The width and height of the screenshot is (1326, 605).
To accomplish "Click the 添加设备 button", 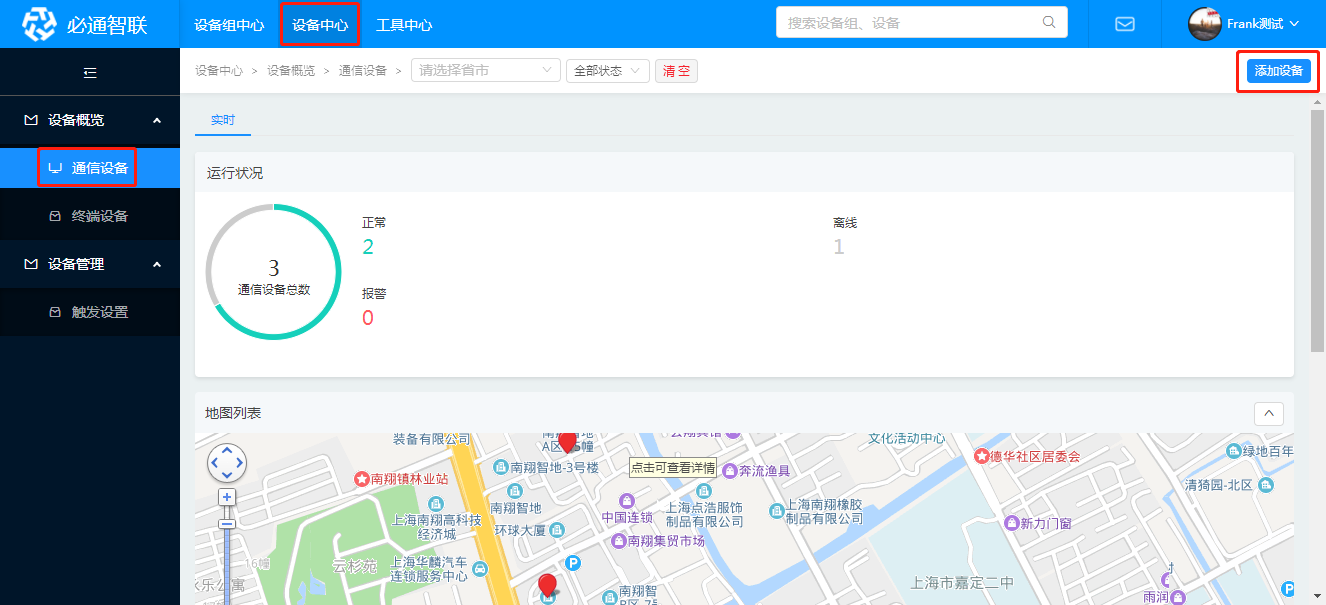I will point(1278,71).
